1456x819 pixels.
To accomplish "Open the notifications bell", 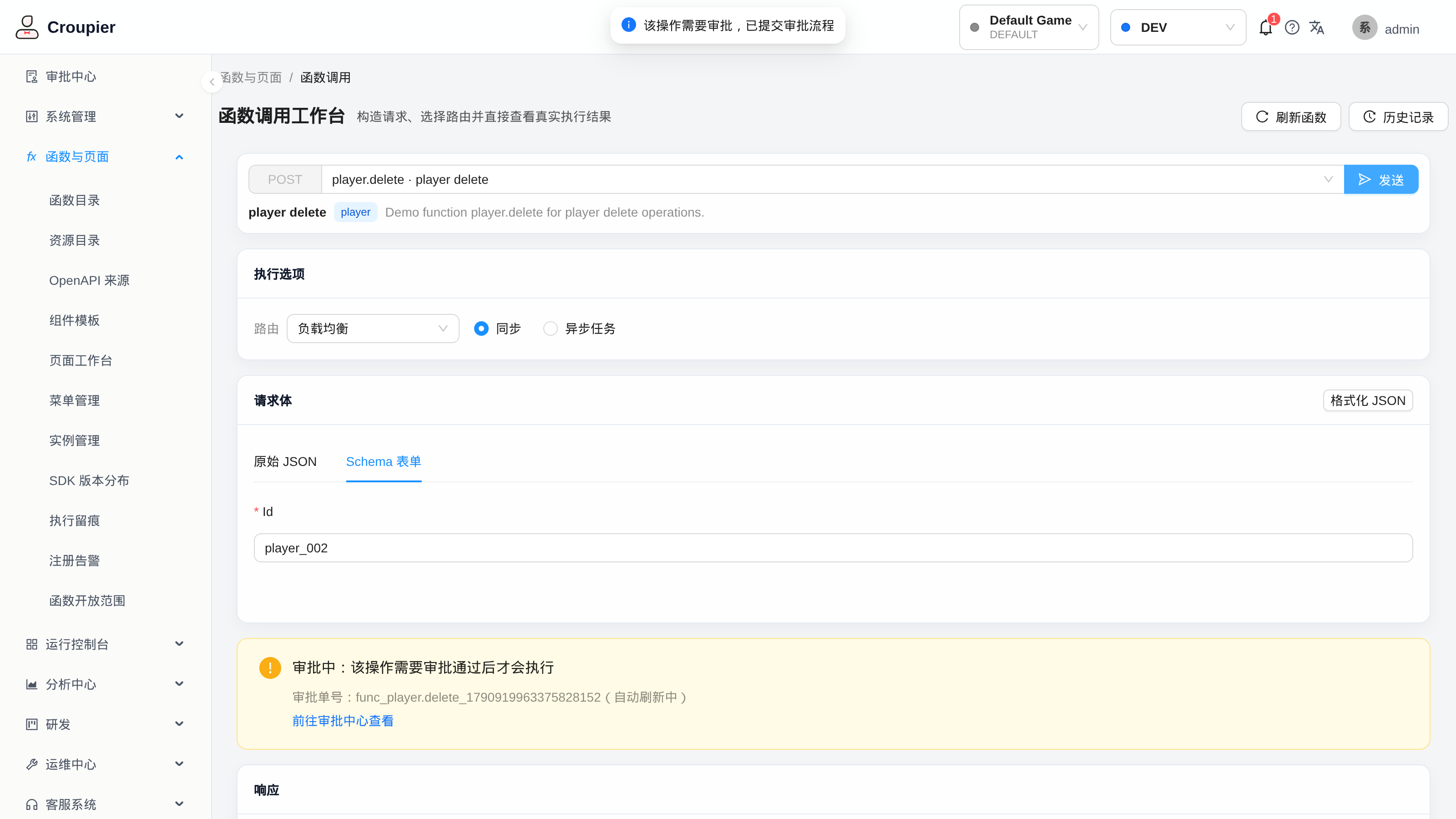I will 1265,27.
